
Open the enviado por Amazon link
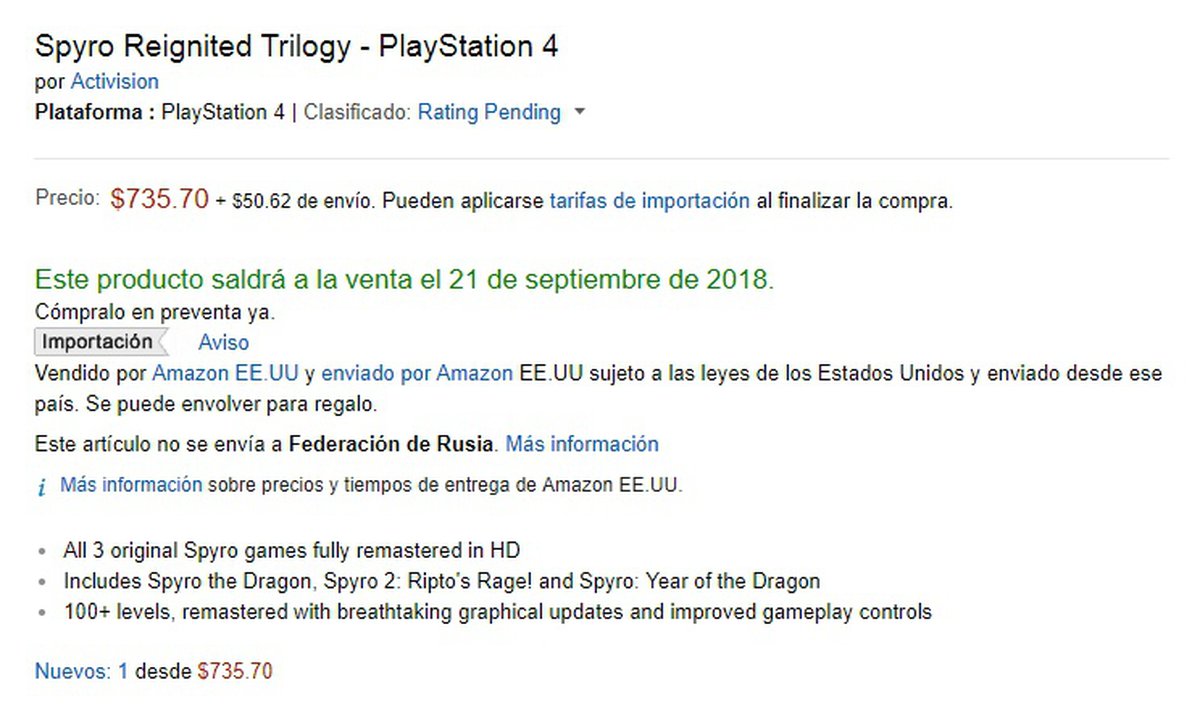coord(417,374)
